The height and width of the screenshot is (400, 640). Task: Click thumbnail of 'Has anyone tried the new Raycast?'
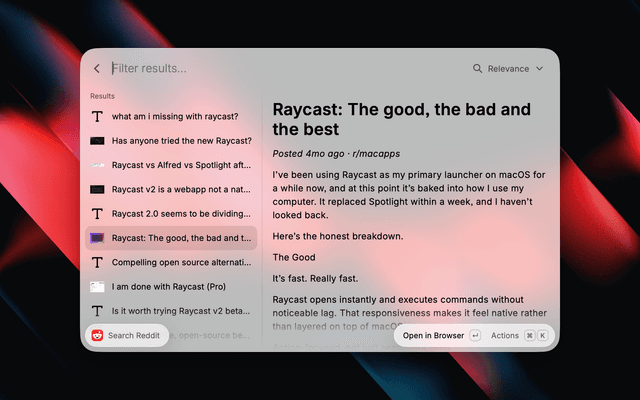tap(97, 141)
